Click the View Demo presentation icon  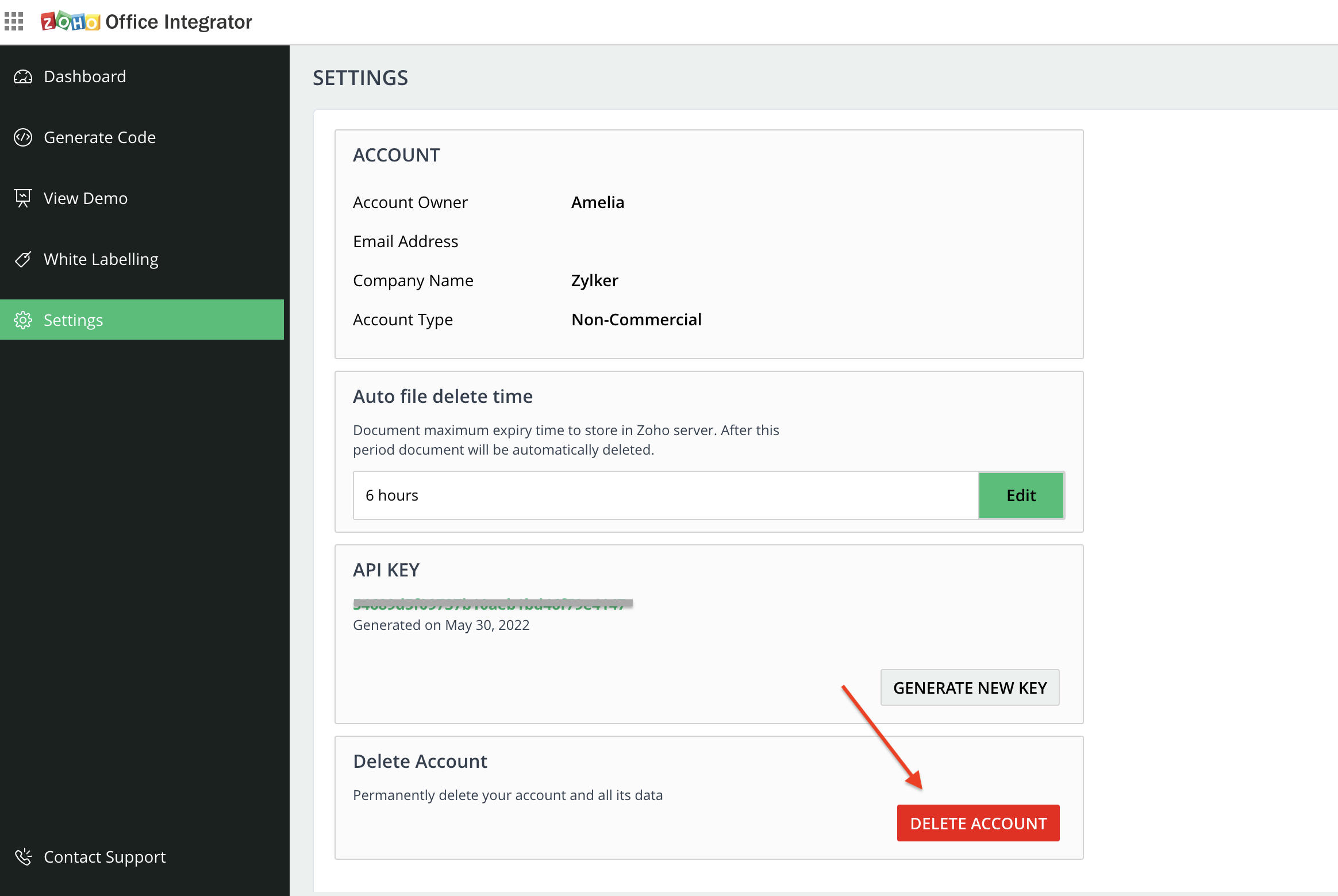23,198
